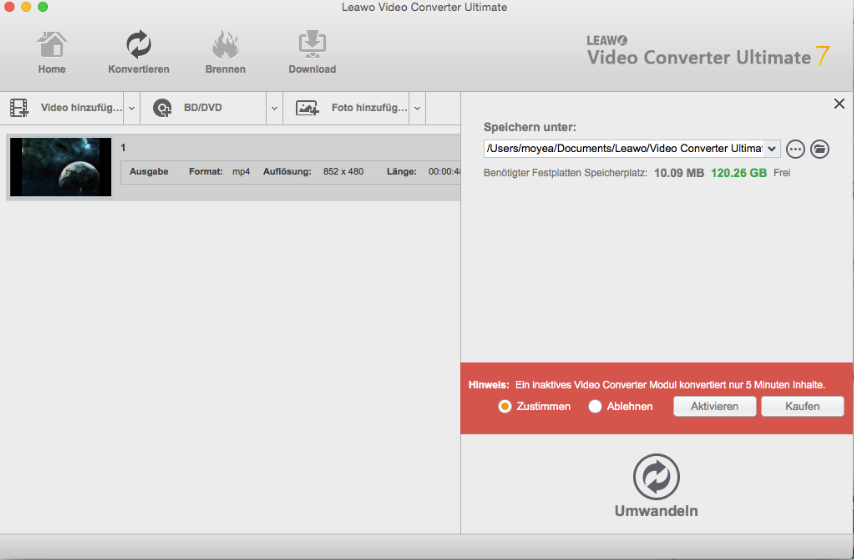Click the Umwandeln convert circular icon
This screenshot has width=854, height=560.
click(656, 477)
